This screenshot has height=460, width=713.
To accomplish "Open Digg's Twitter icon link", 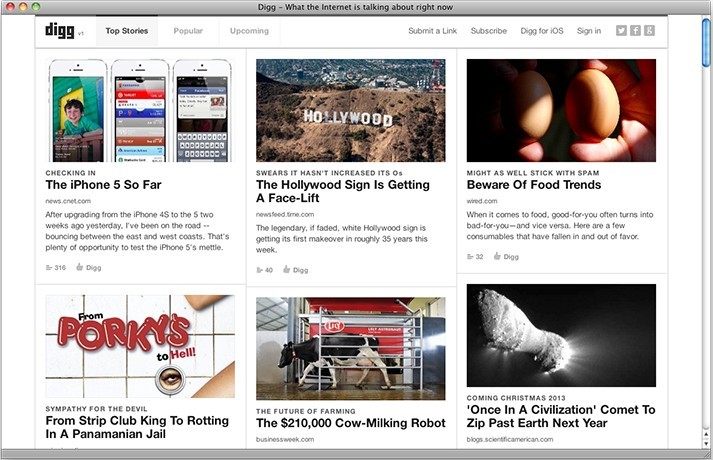I will click(x=621, y=30).
